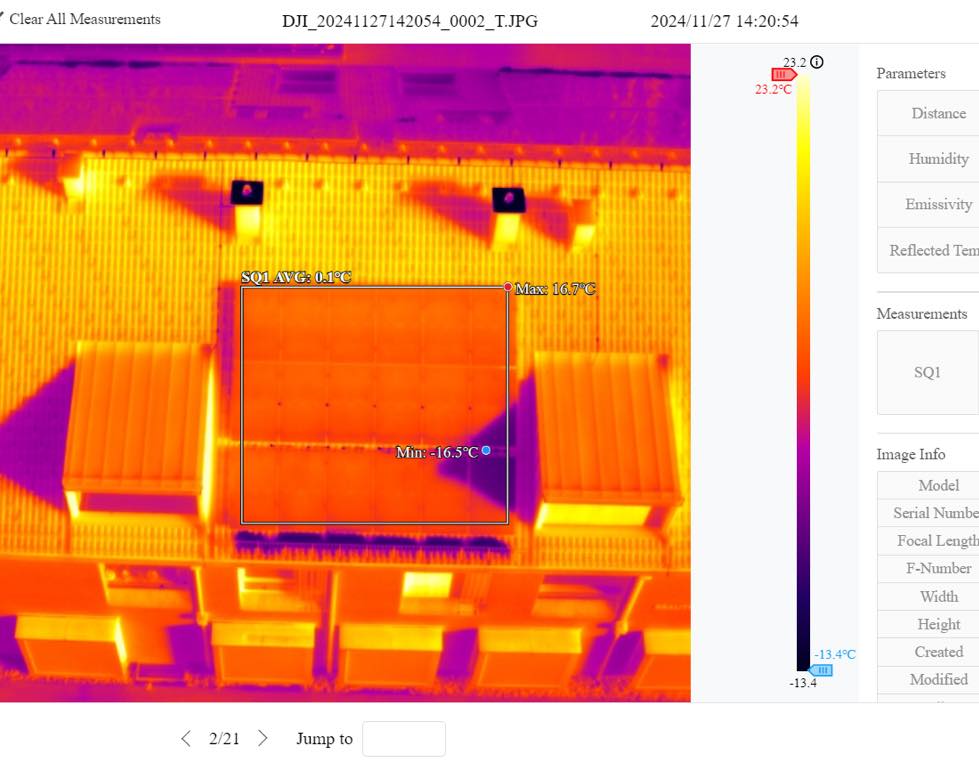Click the Model row in Image Info

pos(928,485)
